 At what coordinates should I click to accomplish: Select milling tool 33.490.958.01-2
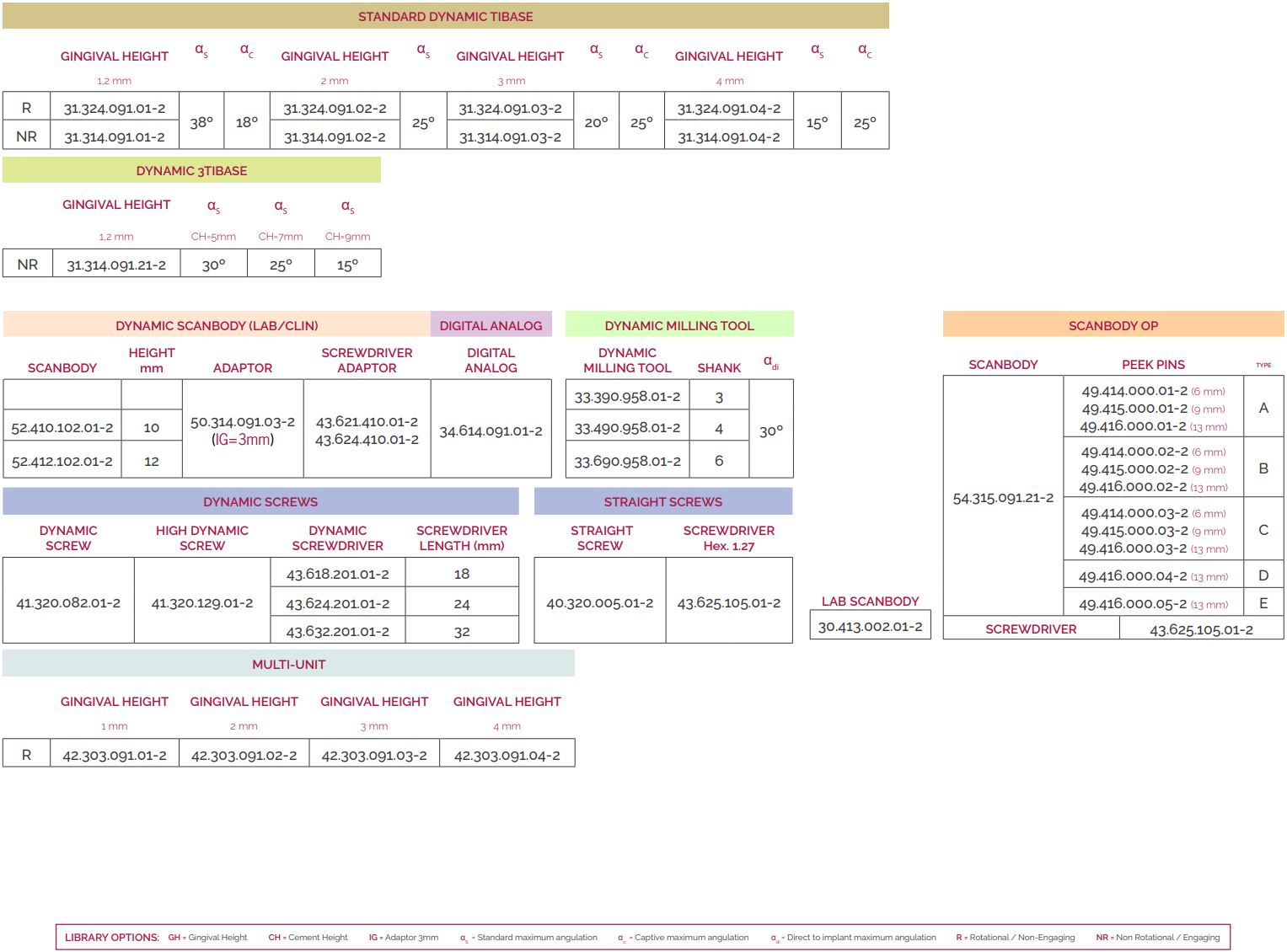point(627,428)
